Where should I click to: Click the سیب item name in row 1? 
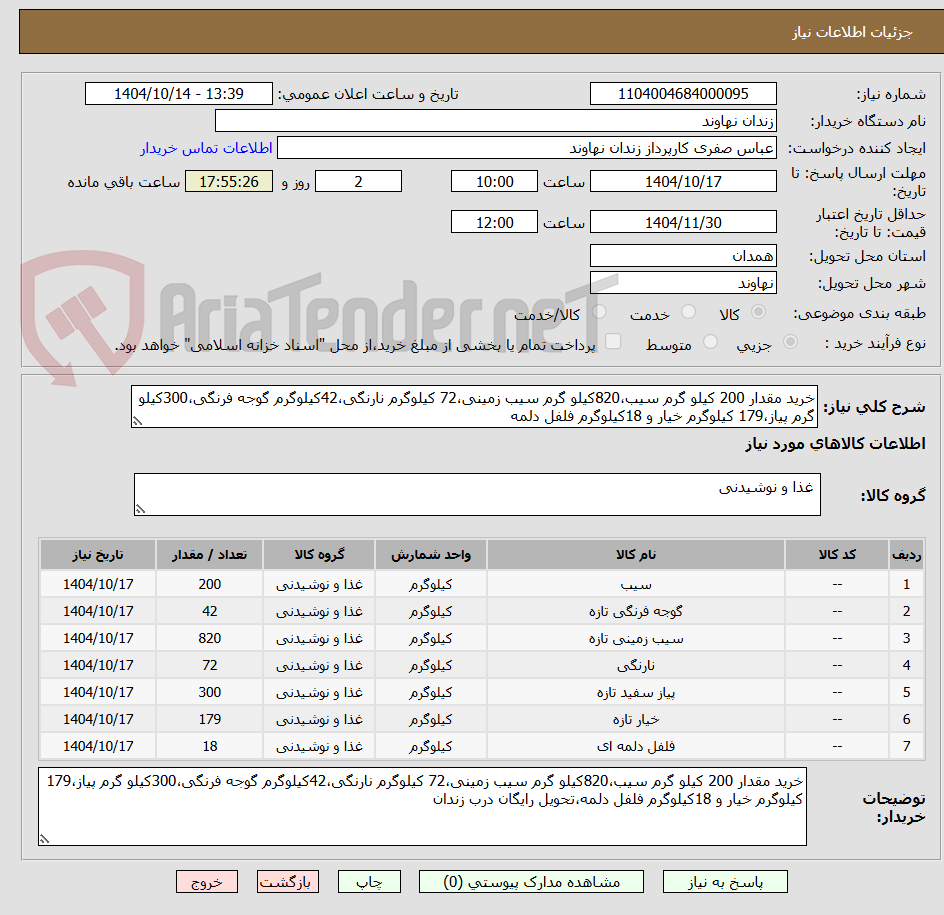pos(636,585)
